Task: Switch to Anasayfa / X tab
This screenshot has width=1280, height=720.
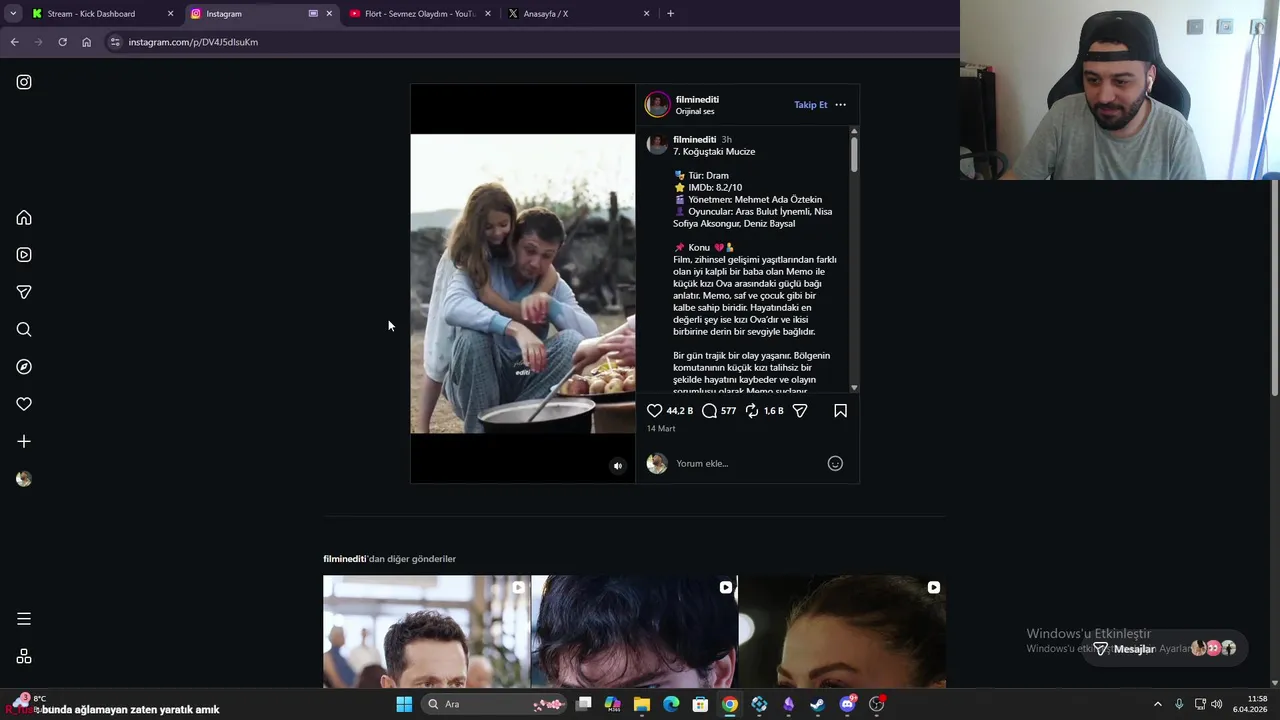Action: click(578, 14)
